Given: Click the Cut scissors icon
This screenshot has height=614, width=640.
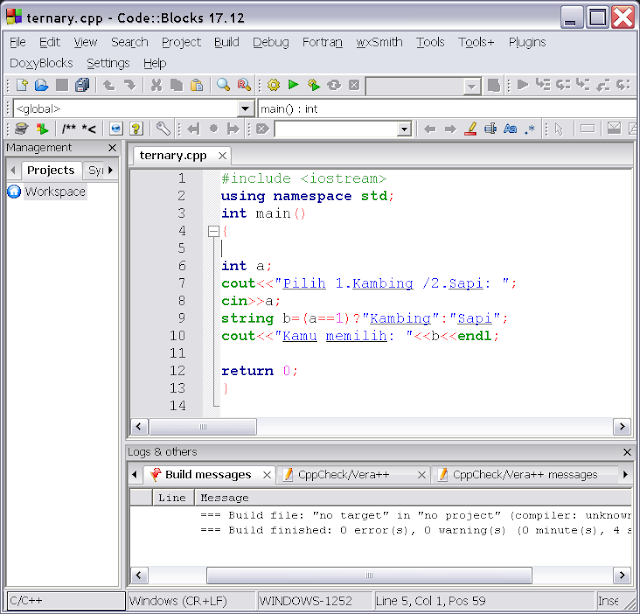Looking at the screenshot, I should (x=156, y=85).
